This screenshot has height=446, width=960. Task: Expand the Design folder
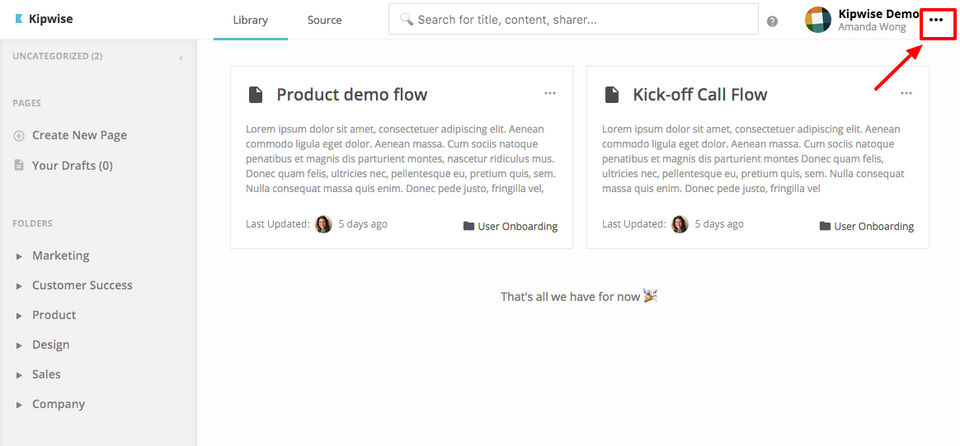click(19, 345)
